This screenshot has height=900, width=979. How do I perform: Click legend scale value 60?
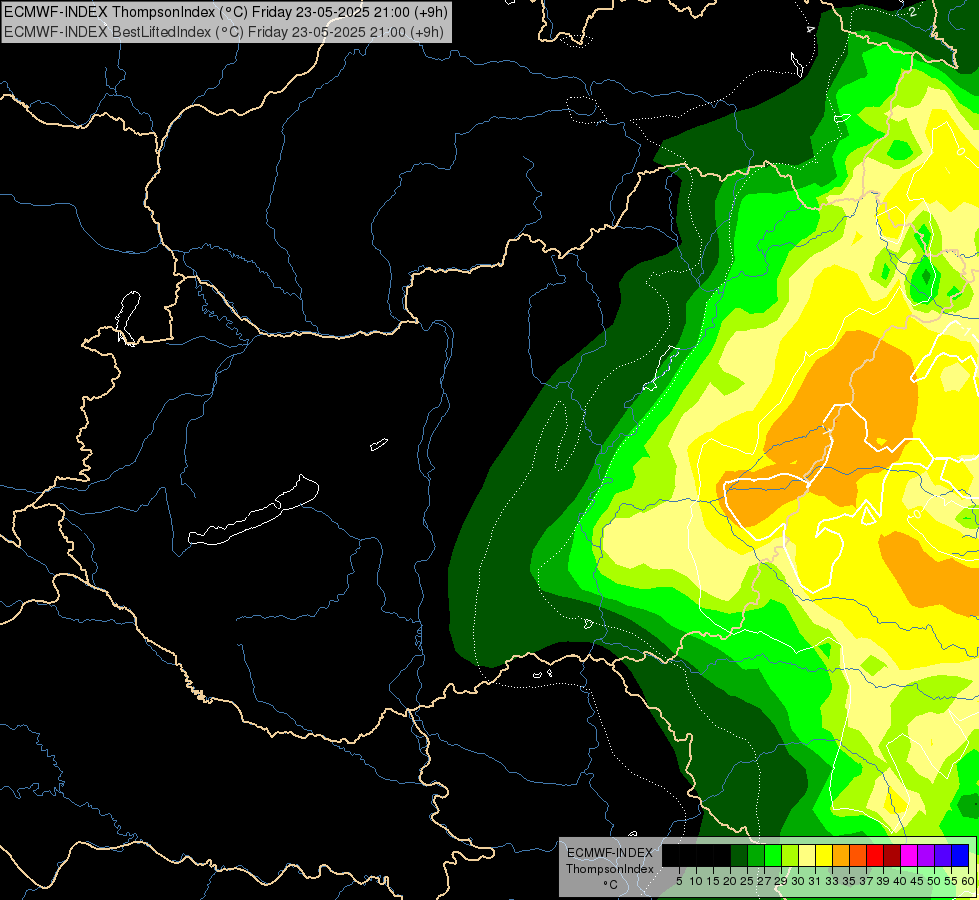tap(968, 881)
